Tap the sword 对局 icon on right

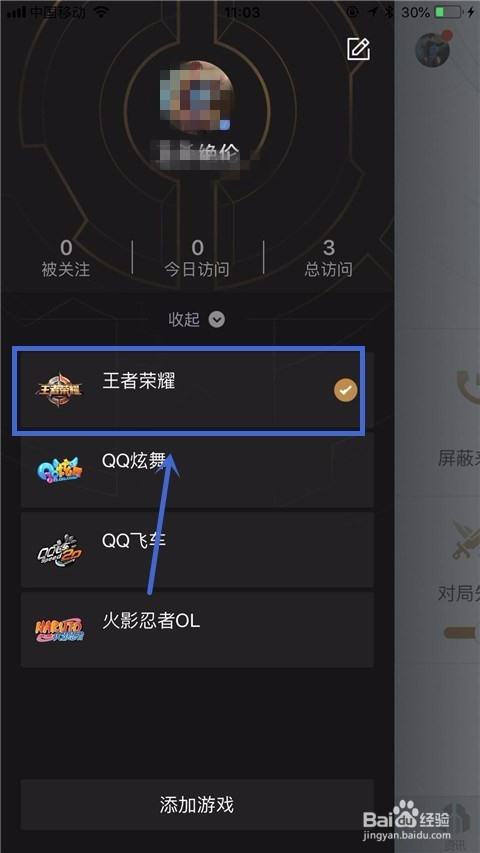pos(467,541)
